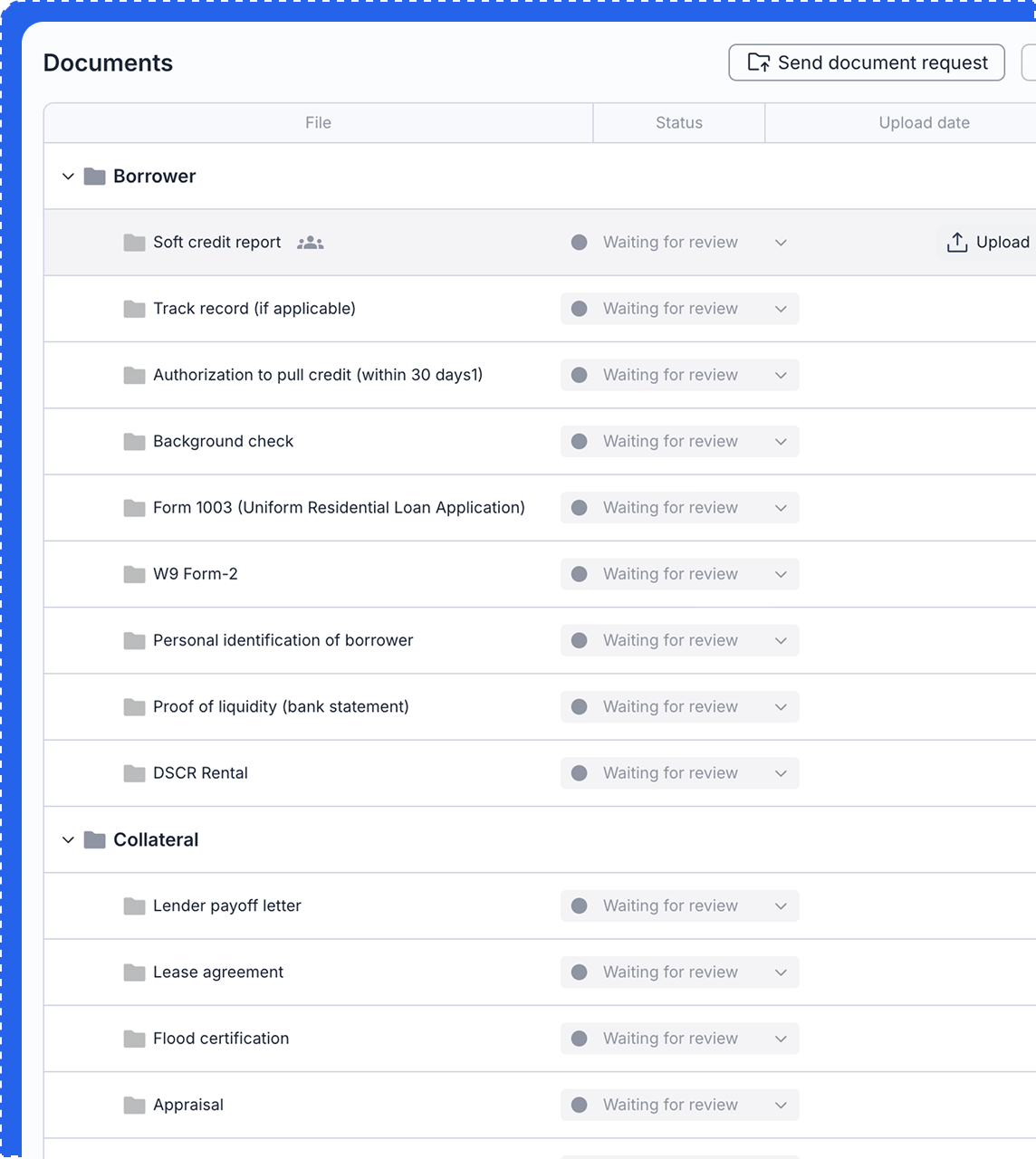
Task: Collapse the Collateral section chevron
Action: click(x=68, y=840)
